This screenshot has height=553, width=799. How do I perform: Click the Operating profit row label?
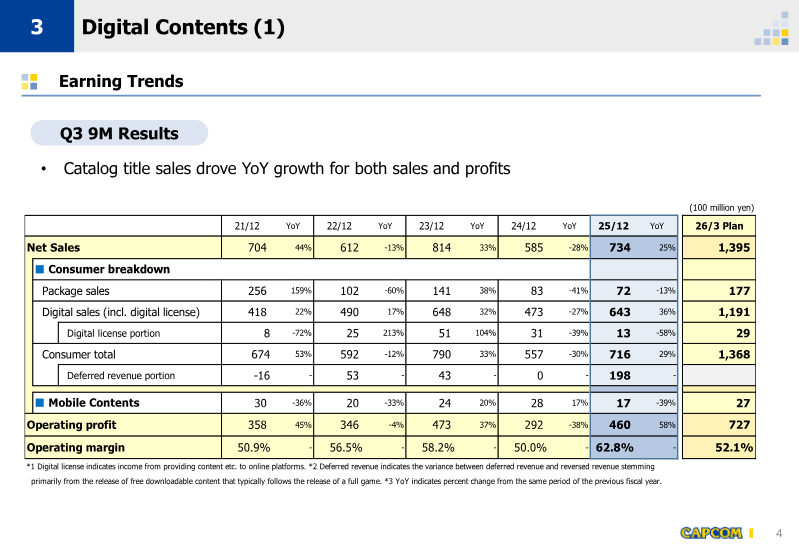70,425
